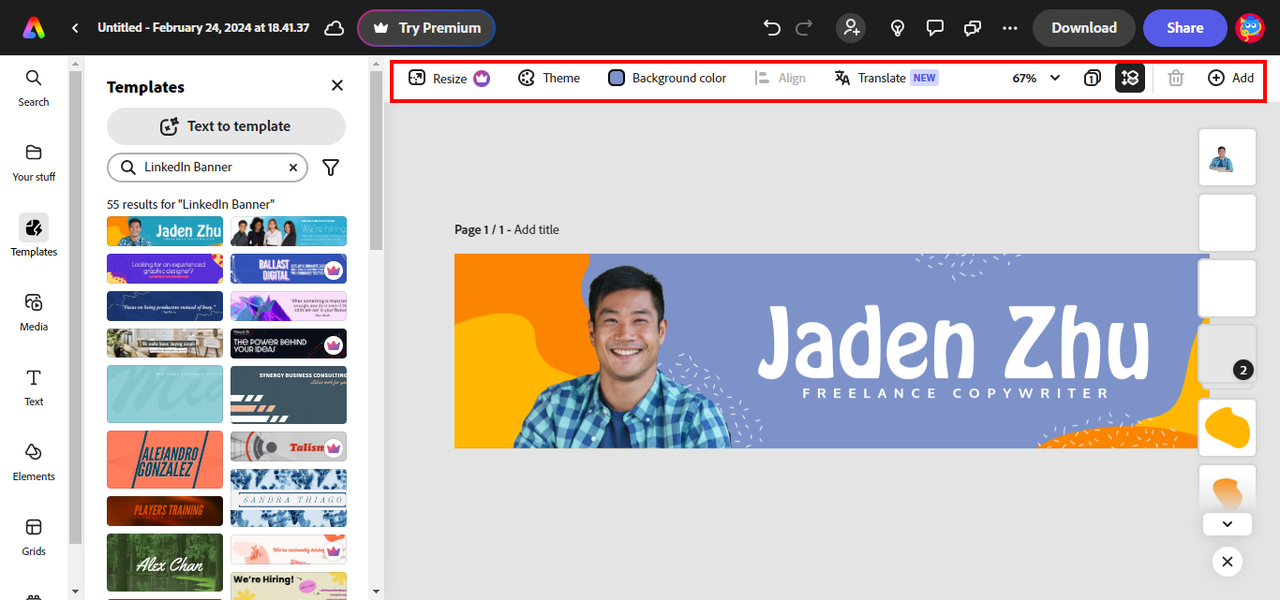
Task: Click the Adobe Express home logo
Action: (34, 28)
